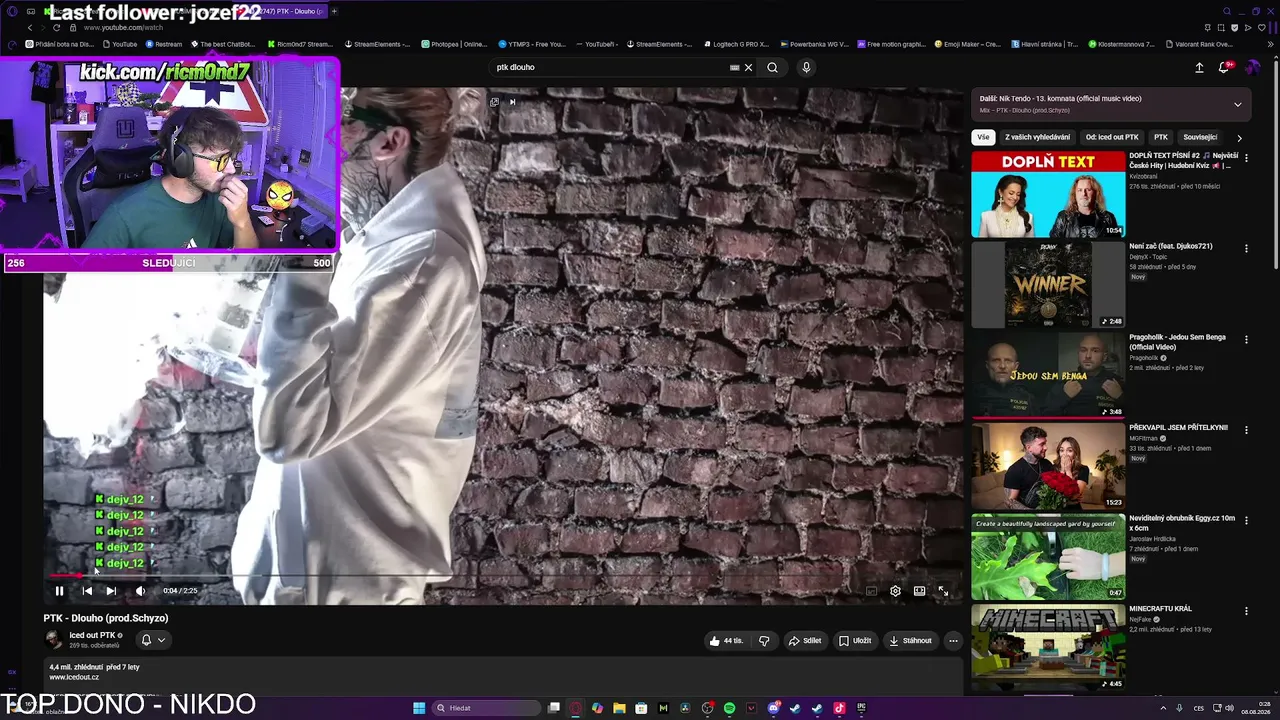The height and width of the screenshot is (720, 1280).
Task: Open video player settings gear
Action: [x=895, y=591]
